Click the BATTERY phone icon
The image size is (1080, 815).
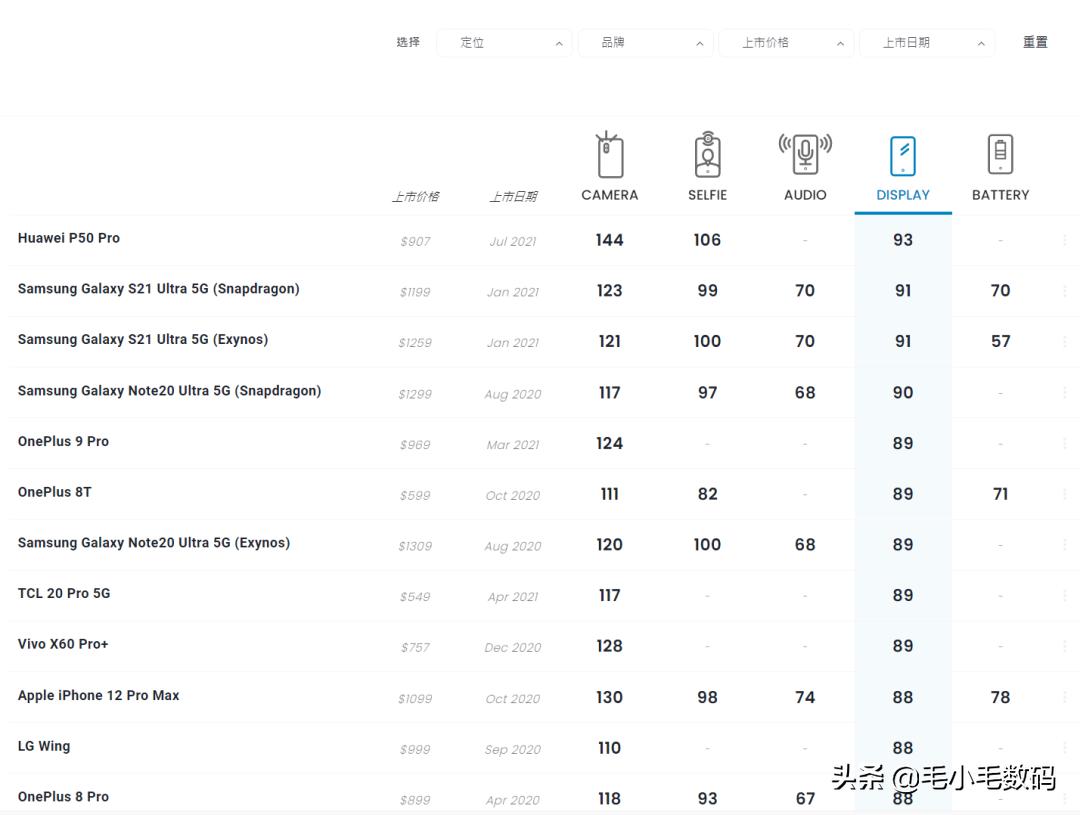click(1000, 154)
